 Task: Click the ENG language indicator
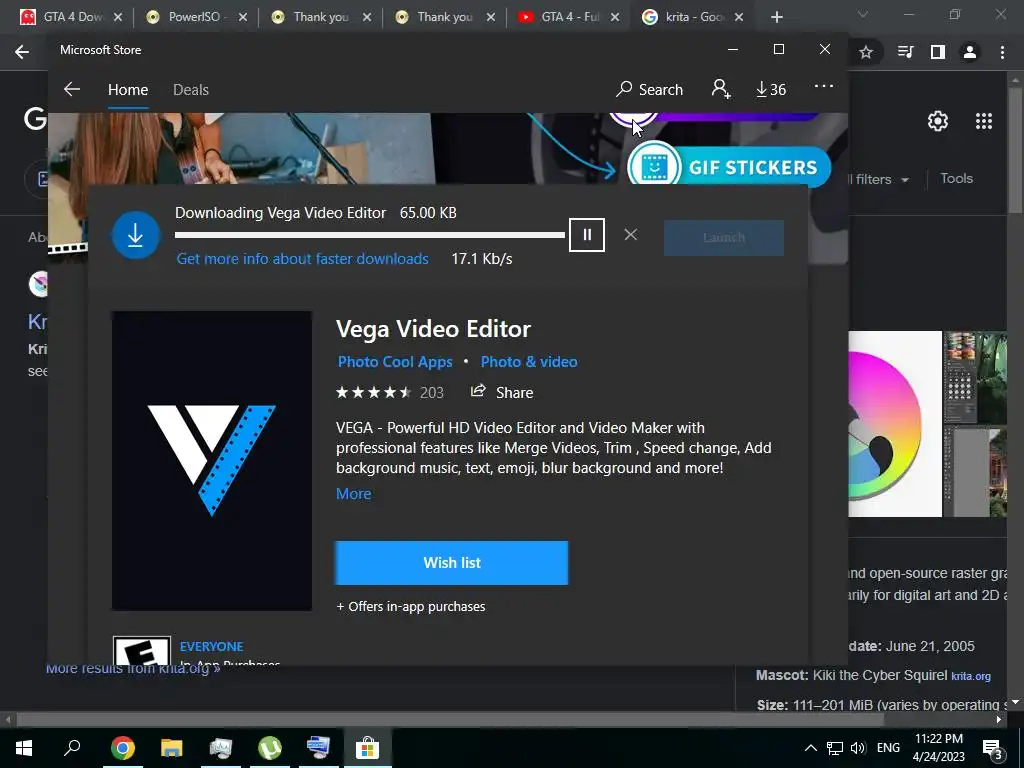tap(888, 748)
